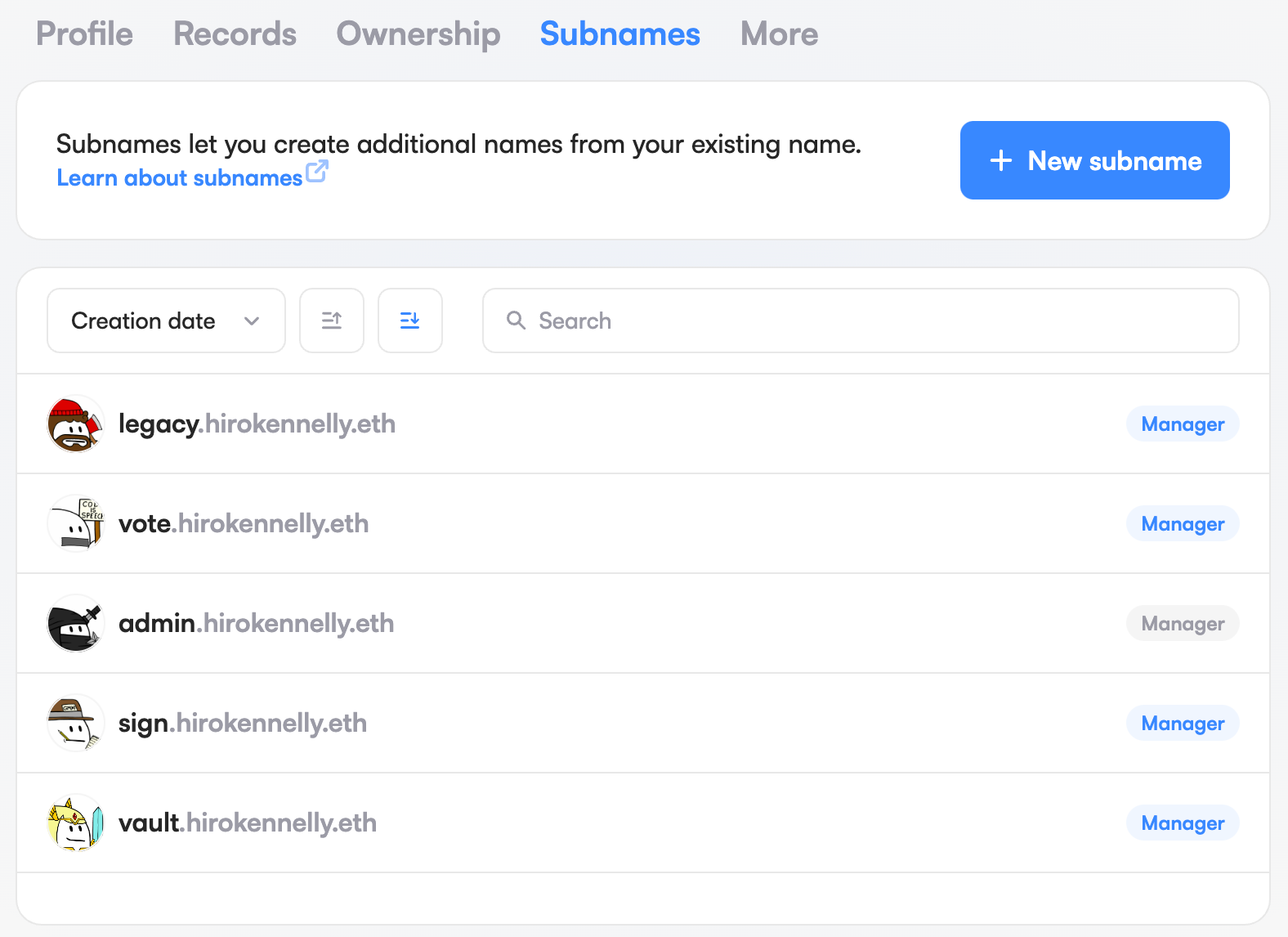
Task: Open the Learn about subnames link
Action: point(180,178)
